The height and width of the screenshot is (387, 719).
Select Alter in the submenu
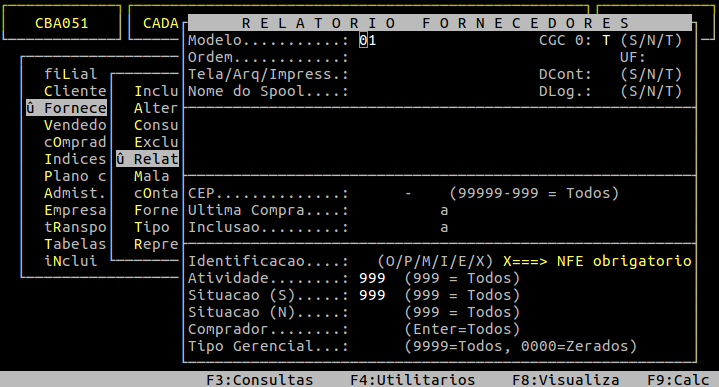click(x=156, y=108)
